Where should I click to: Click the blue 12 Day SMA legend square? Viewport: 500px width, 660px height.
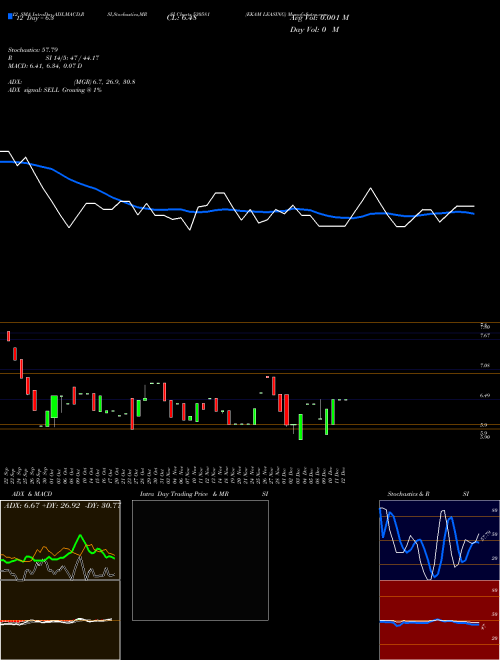tap(10, 16)
